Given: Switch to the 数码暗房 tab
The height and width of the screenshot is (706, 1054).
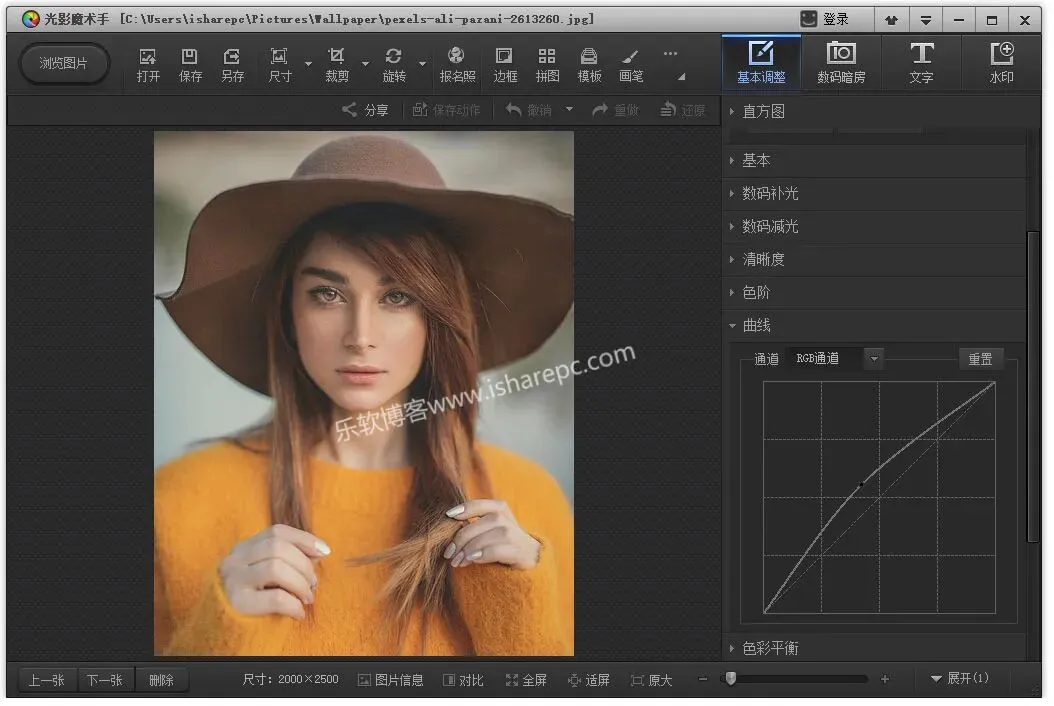Looking at the screenshot, I should [x=841, y=63].
